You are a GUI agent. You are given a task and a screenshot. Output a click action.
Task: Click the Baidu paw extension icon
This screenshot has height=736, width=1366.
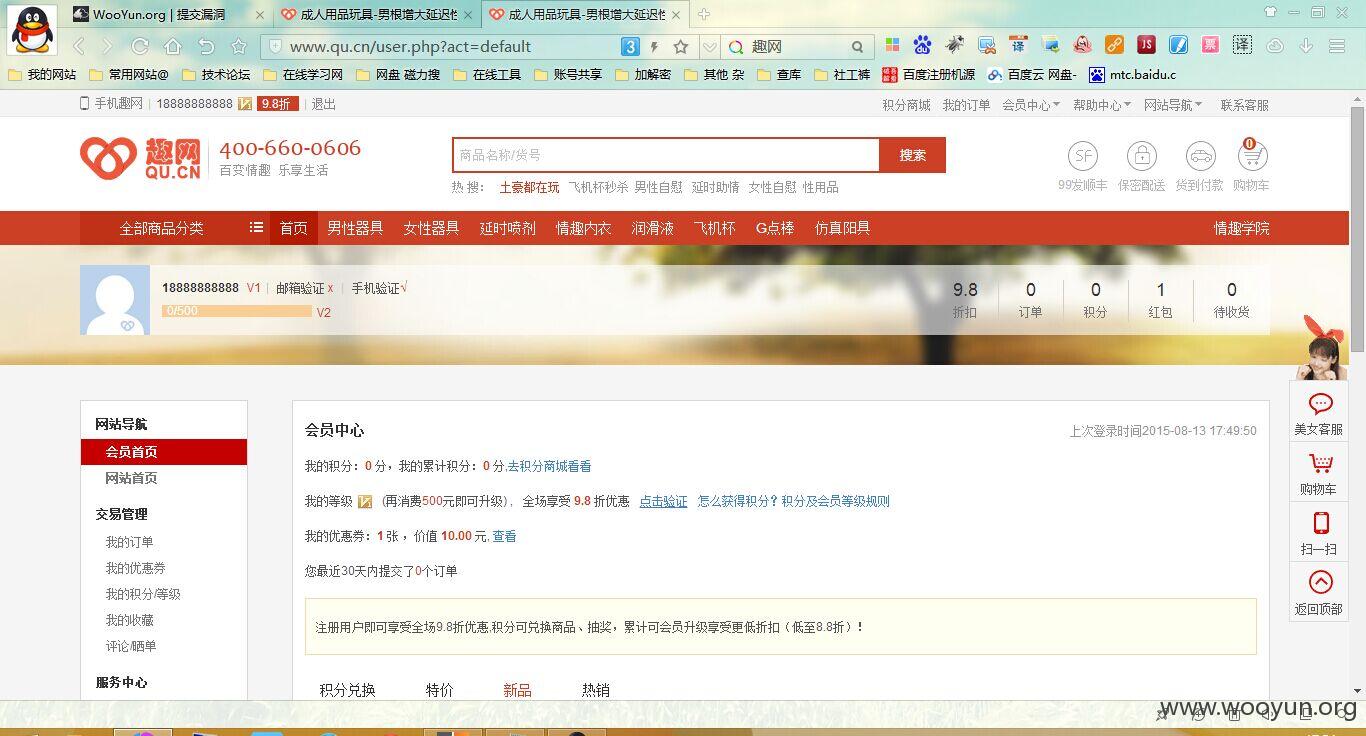922,45
